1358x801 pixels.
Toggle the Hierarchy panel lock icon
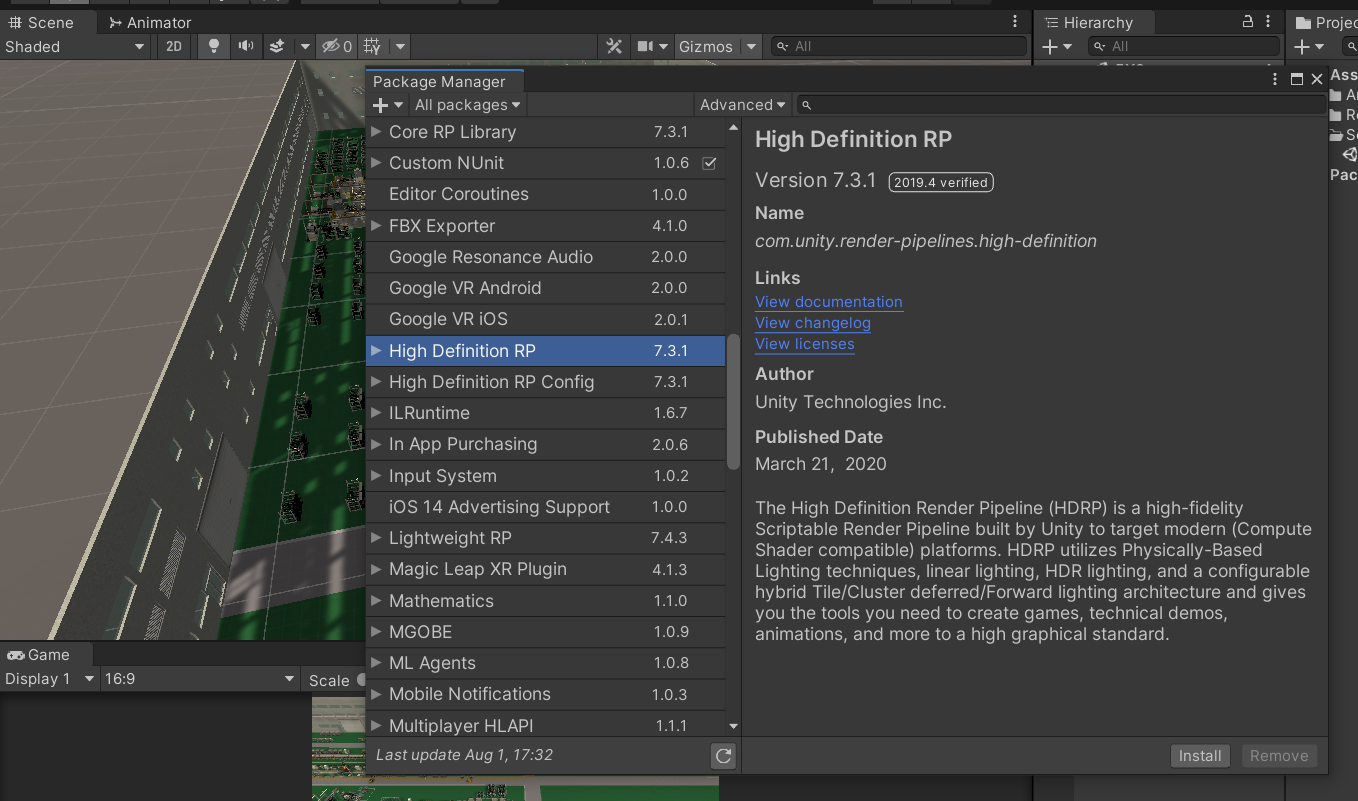1247,21
